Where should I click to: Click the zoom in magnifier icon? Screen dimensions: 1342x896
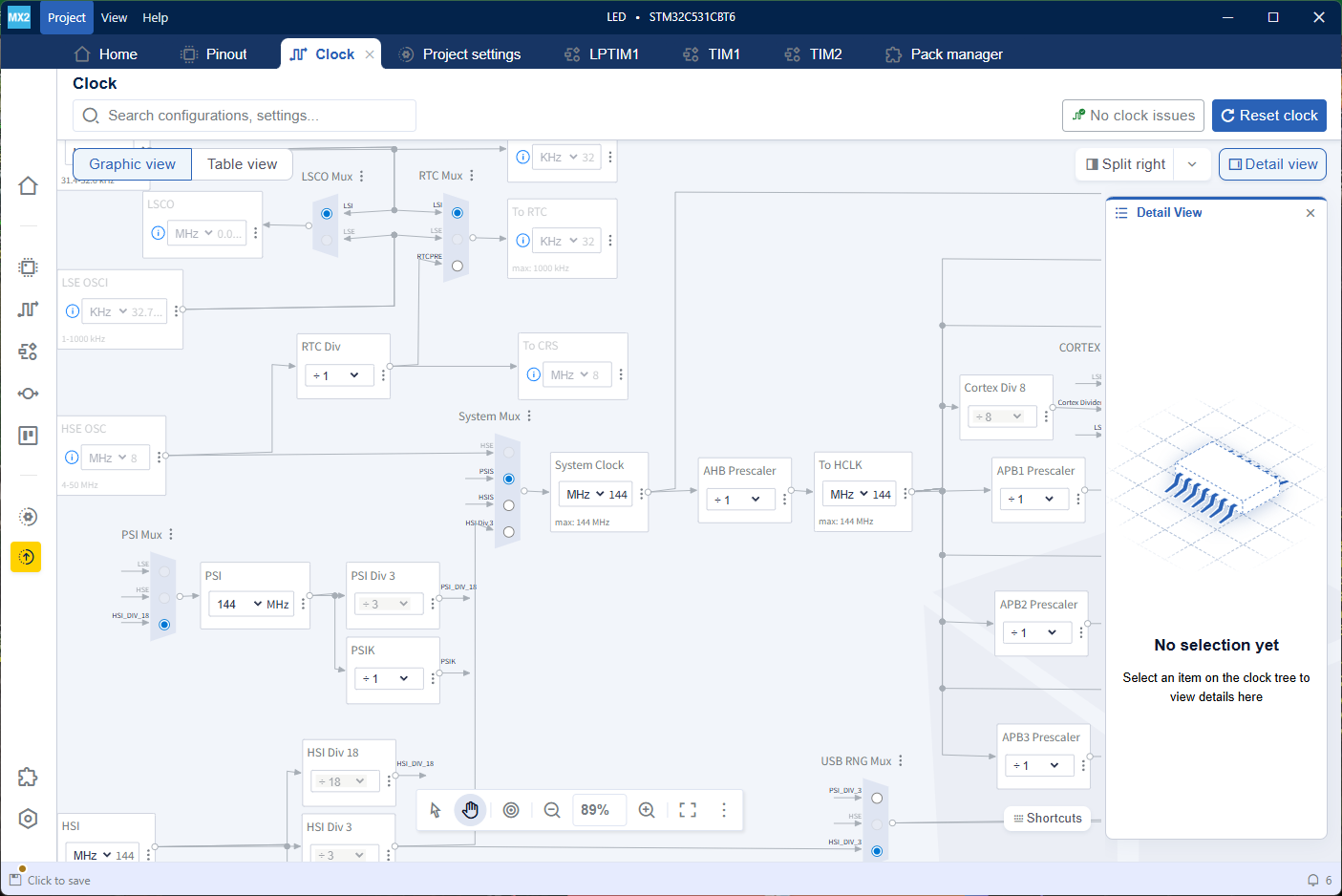[647, 810]
